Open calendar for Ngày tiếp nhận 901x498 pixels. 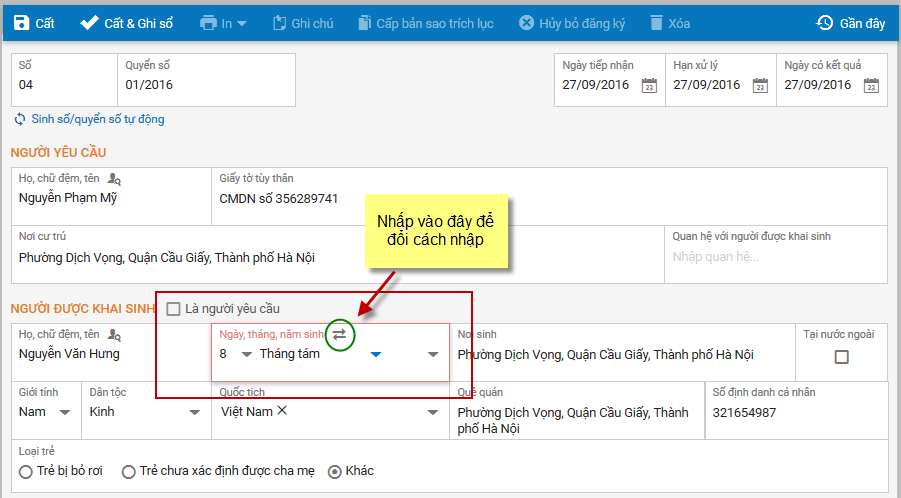tap(649, 85)
